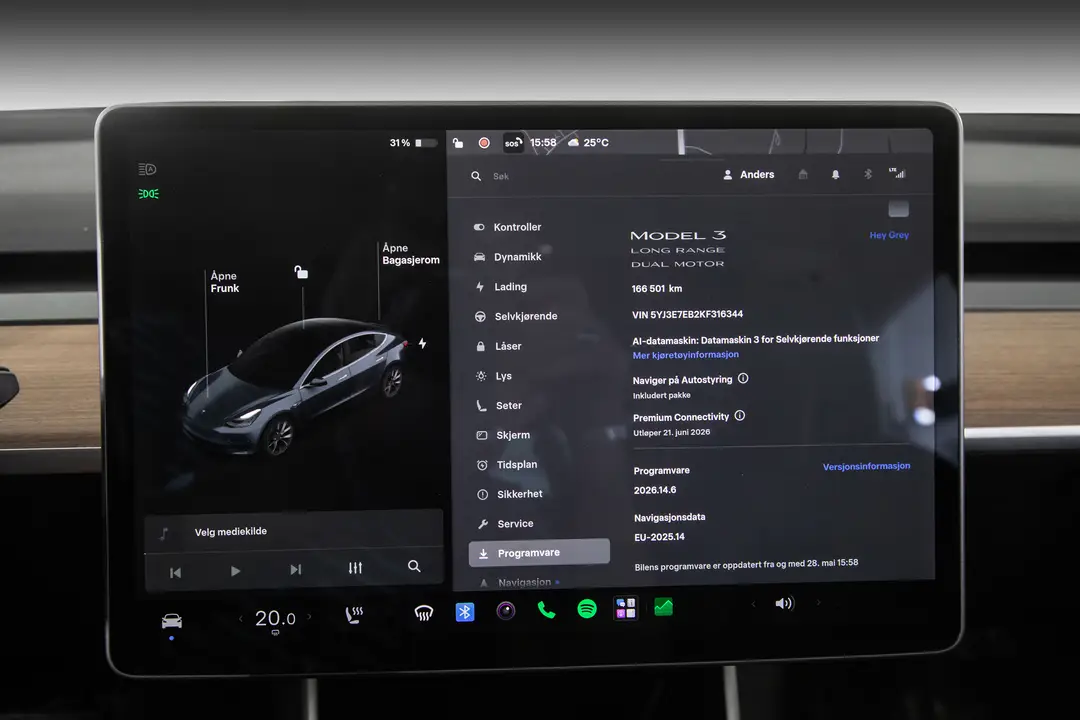Play media with the play button
This screenshot has height=720, width=1080.
click(236, 570)
